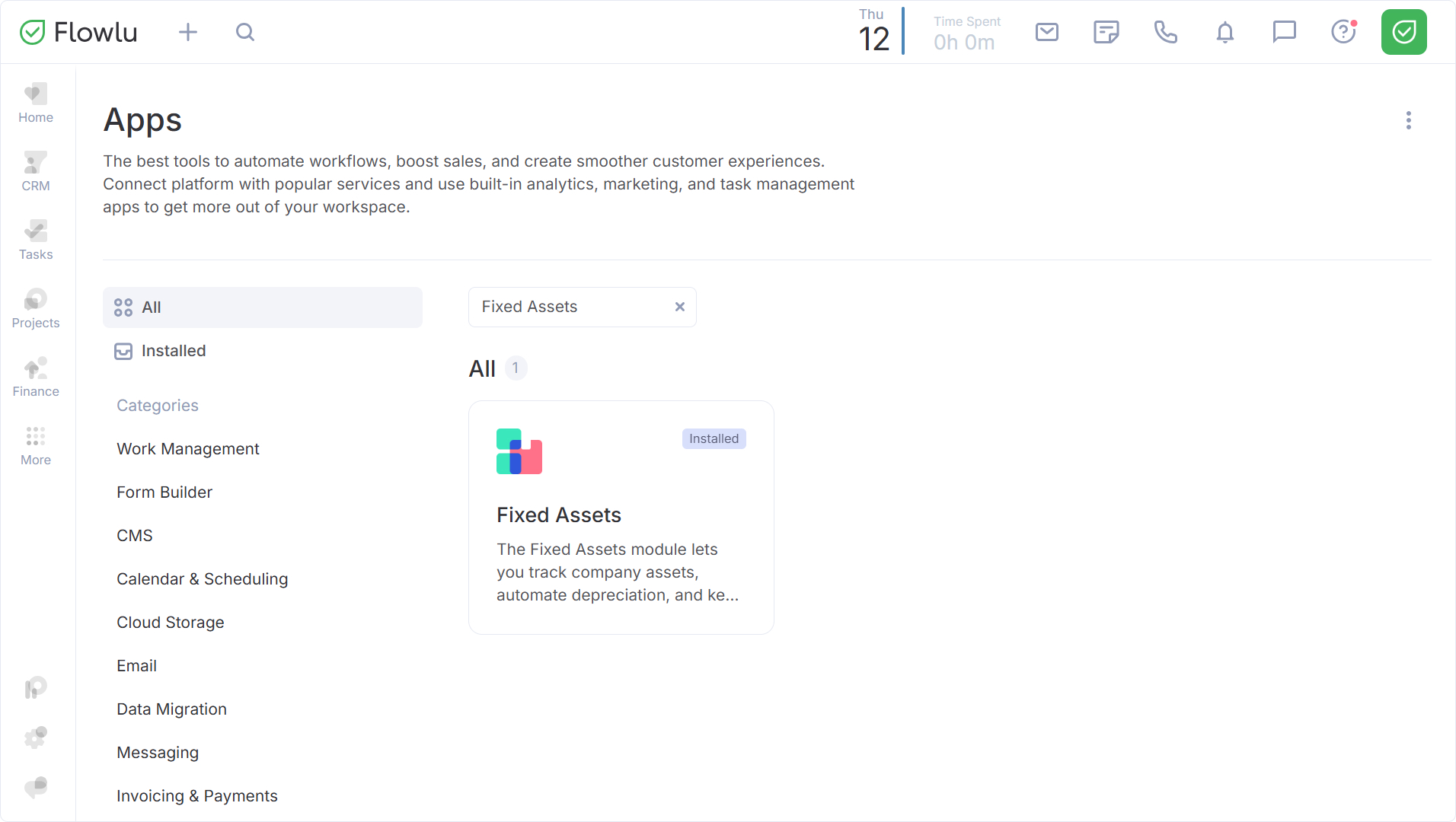
Task: Open Finance in the sidebar
Action: tap(36, 377)
